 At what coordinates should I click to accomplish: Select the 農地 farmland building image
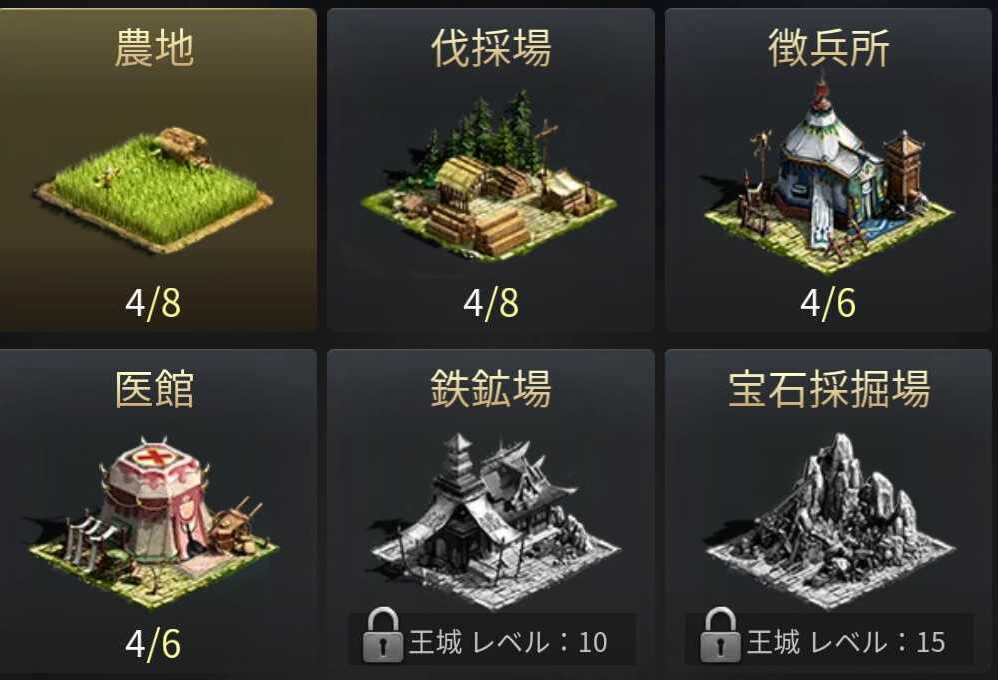click(x=153, y=189)
